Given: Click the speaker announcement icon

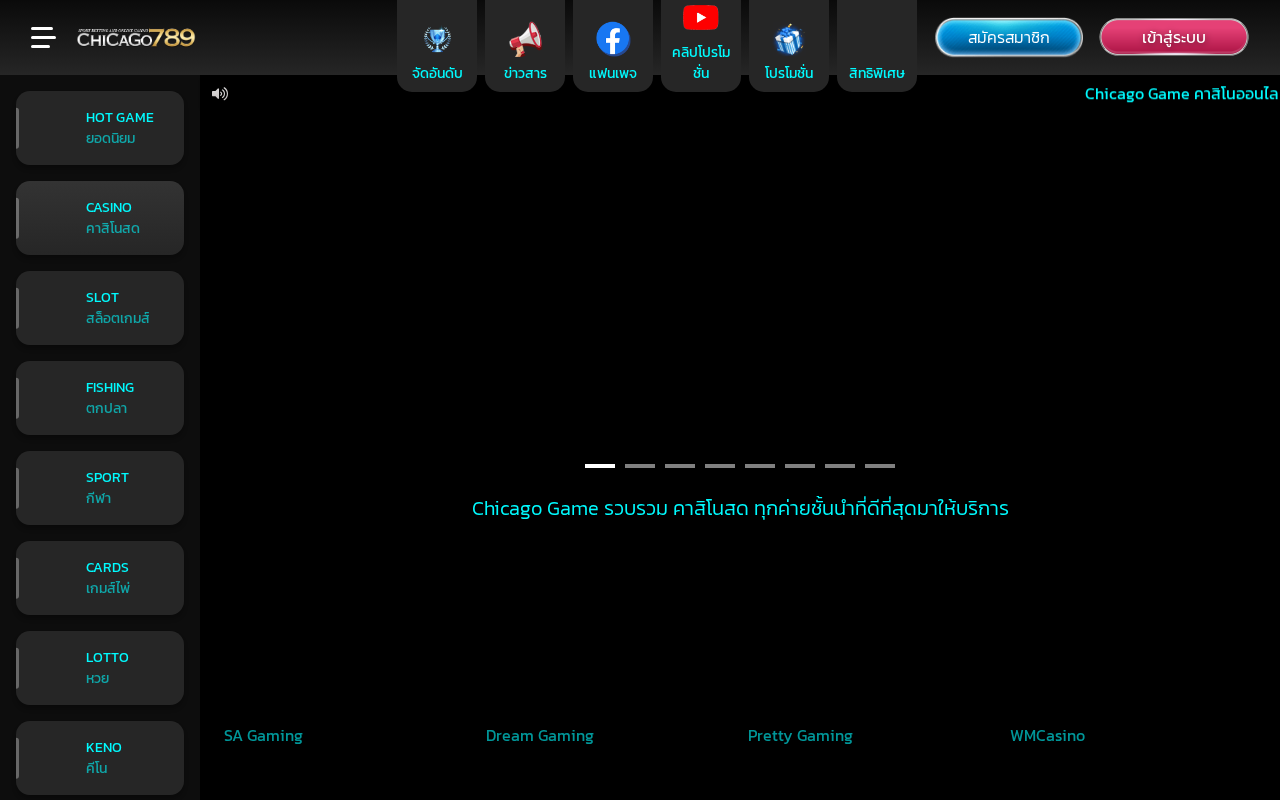Looking at the screenshot, I should (220, 94).
